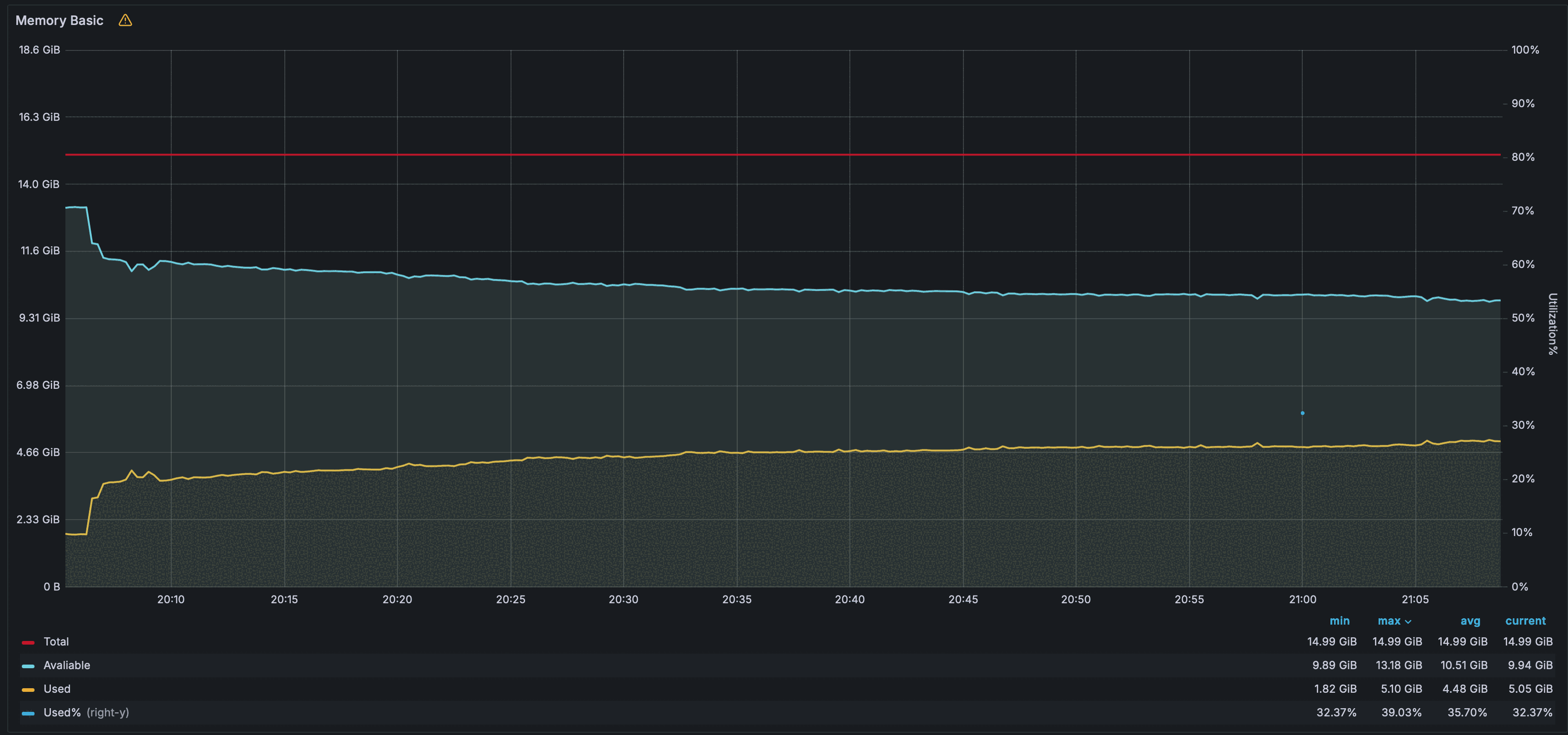Click the red Total series color swatch
This screenshot has height=735, width=1568.
(x=28, y=642)
